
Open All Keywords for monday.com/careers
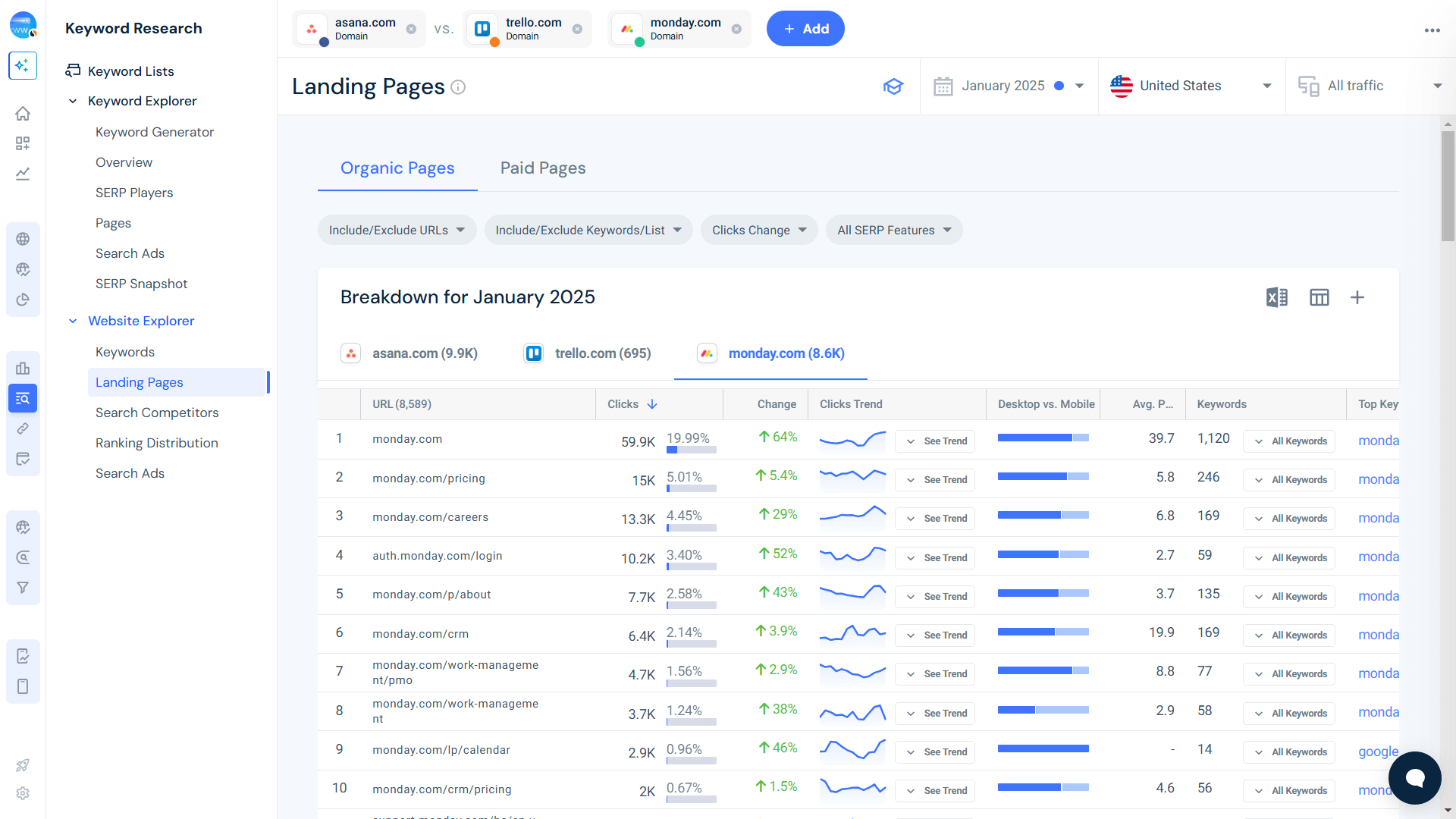[x=1289, y=518]
